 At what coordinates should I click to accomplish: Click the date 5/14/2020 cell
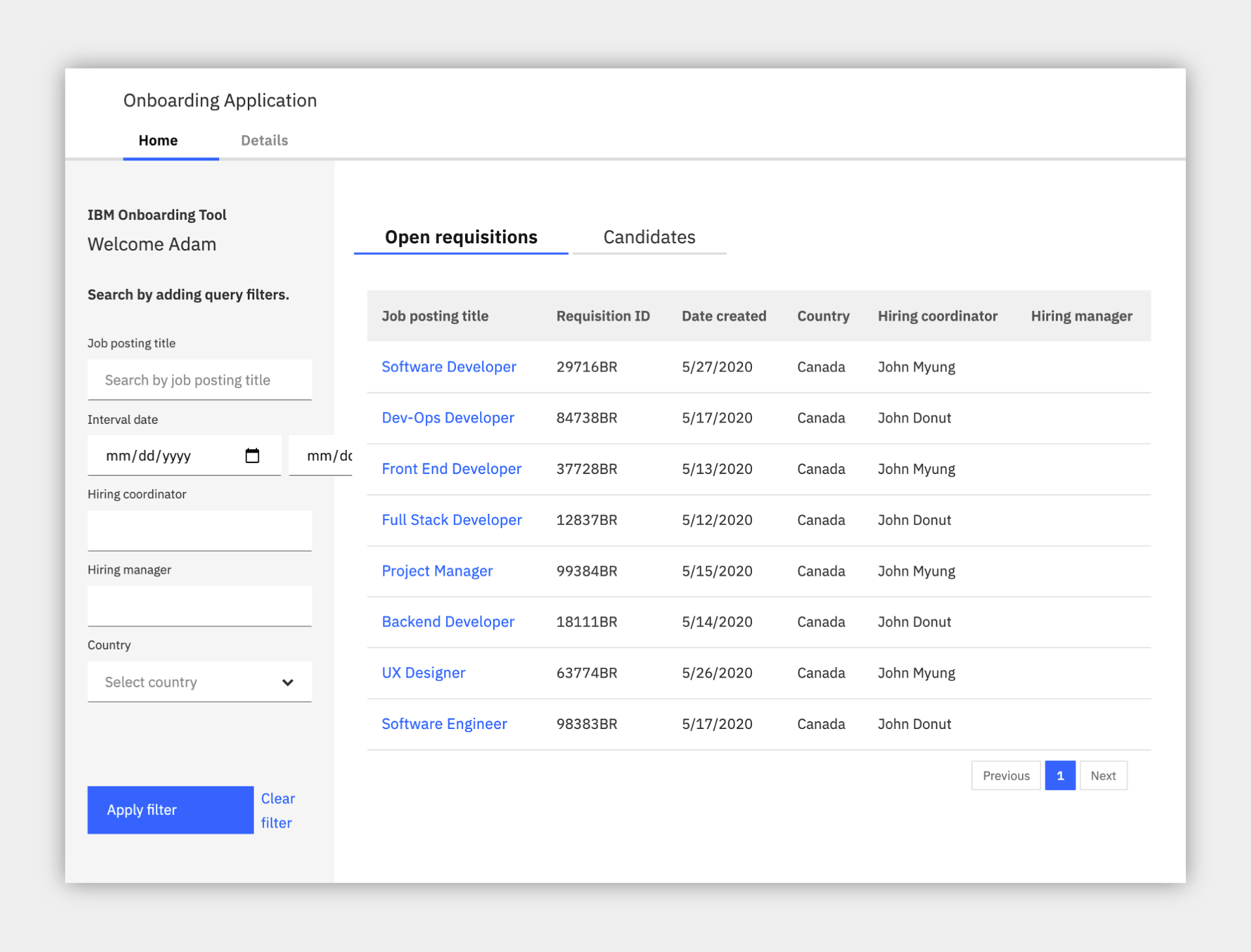click(x=717, y=622)
